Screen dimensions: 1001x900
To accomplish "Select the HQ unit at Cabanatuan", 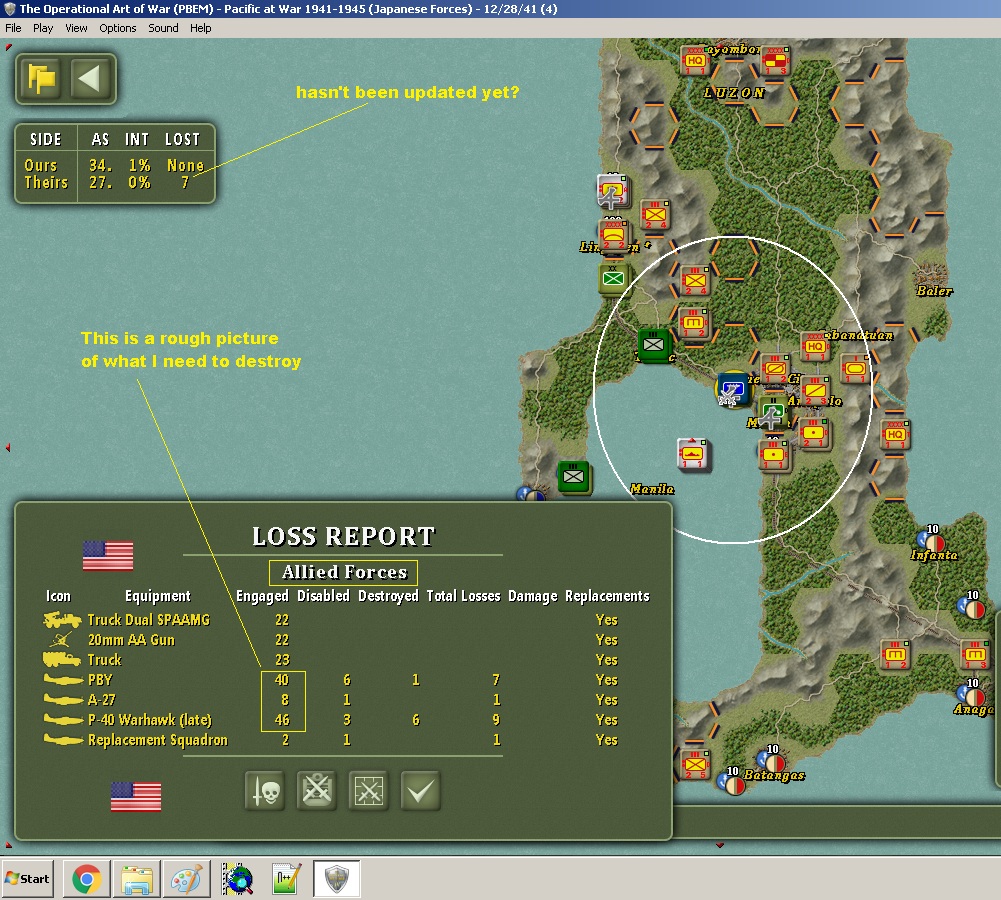I will (815, 347).
